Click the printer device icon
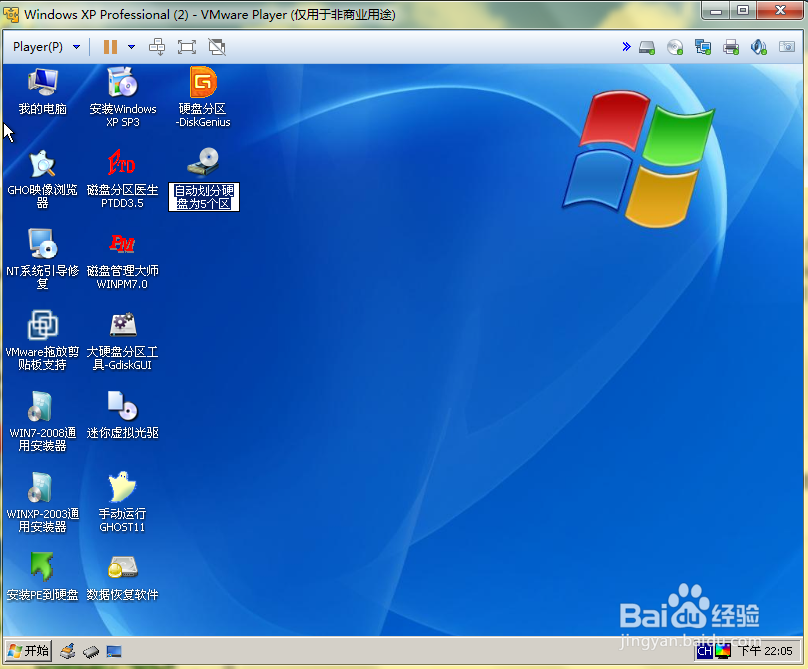 (x=731, y=47)
